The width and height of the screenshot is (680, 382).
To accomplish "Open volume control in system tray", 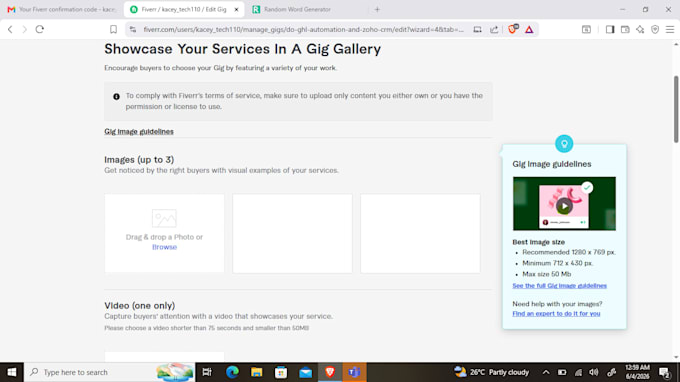I will pos(594,372).
